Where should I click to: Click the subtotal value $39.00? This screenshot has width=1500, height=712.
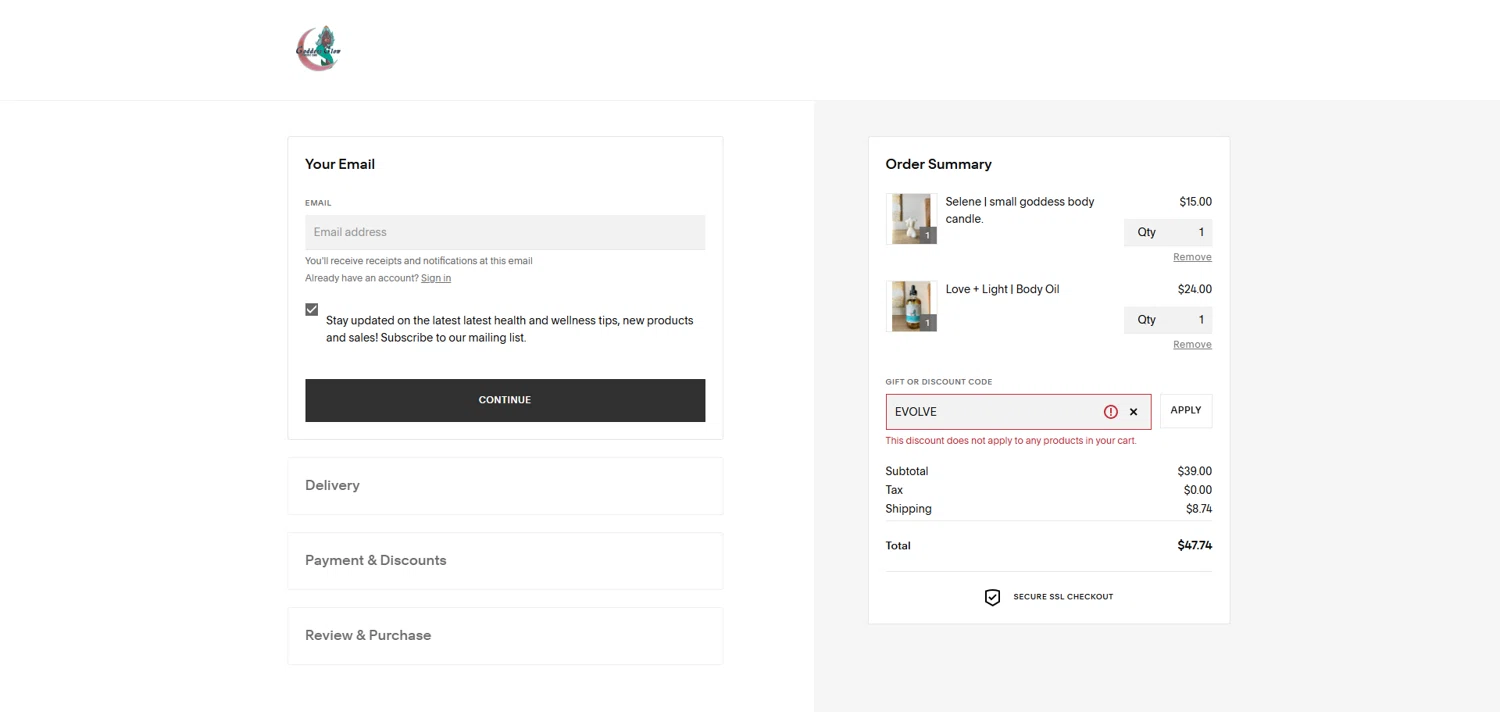(x=1194, y=471)
